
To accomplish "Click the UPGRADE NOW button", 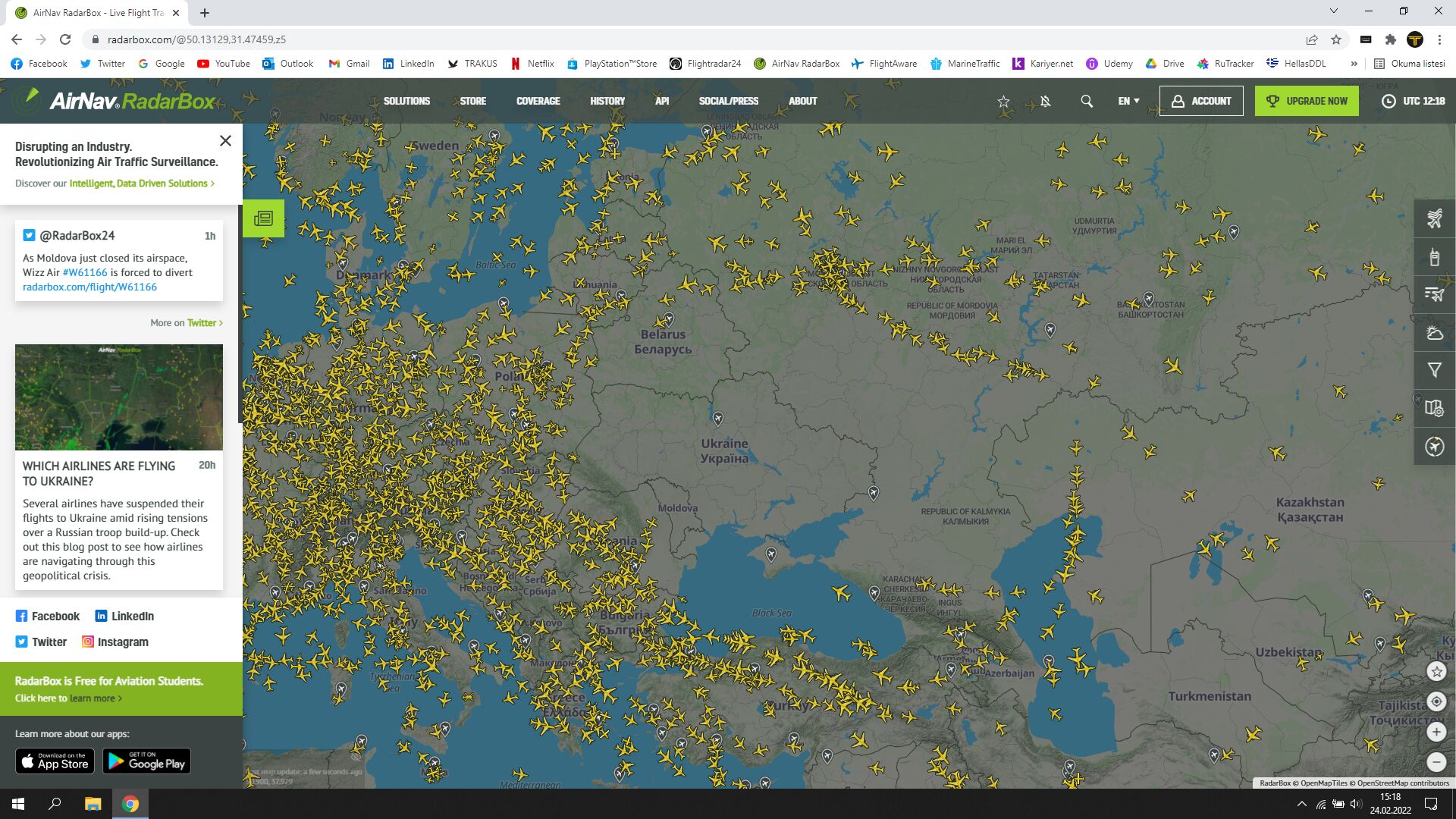I will point(1307,101).
